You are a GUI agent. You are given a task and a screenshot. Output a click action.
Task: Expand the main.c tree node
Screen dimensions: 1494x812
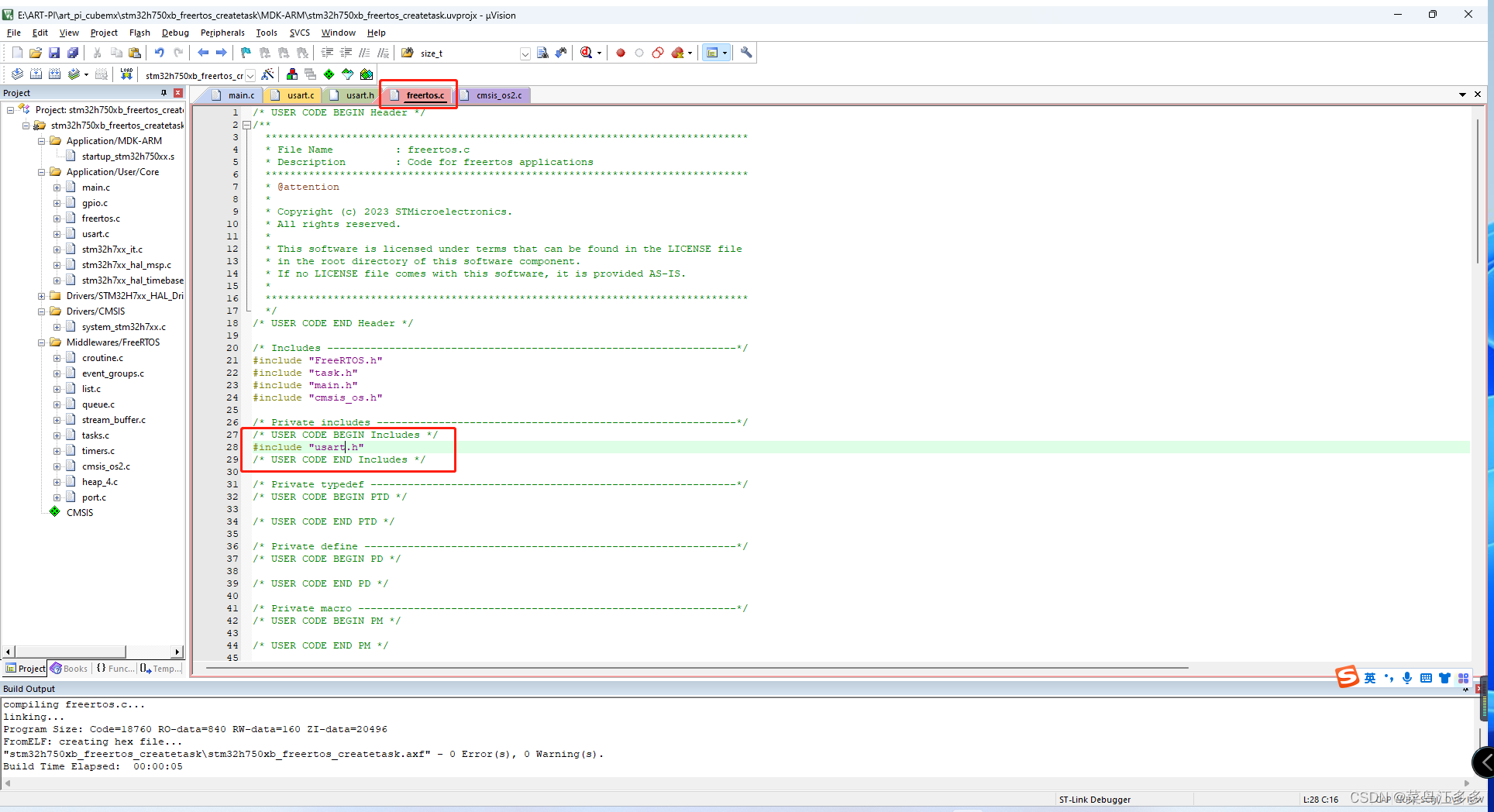point(57,188)
